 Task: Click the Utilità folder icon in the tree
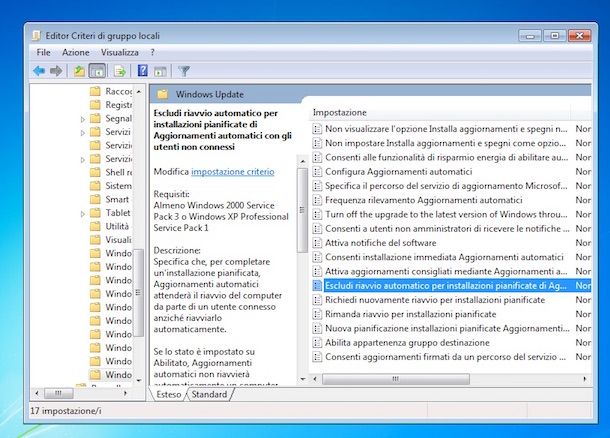[95, 226]
